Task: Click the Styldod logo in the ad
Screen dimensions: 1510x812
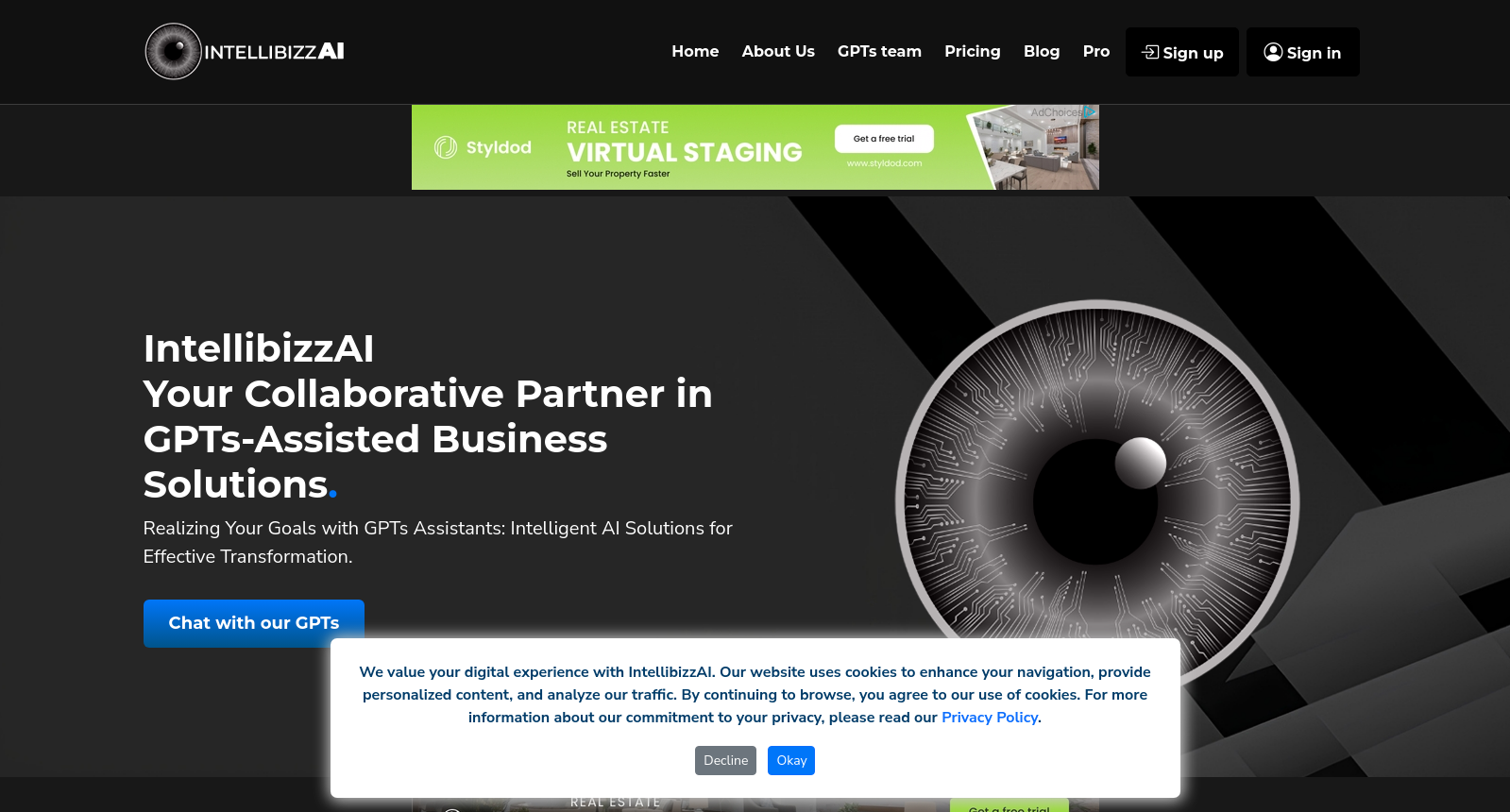Action: tap(483, 147)
